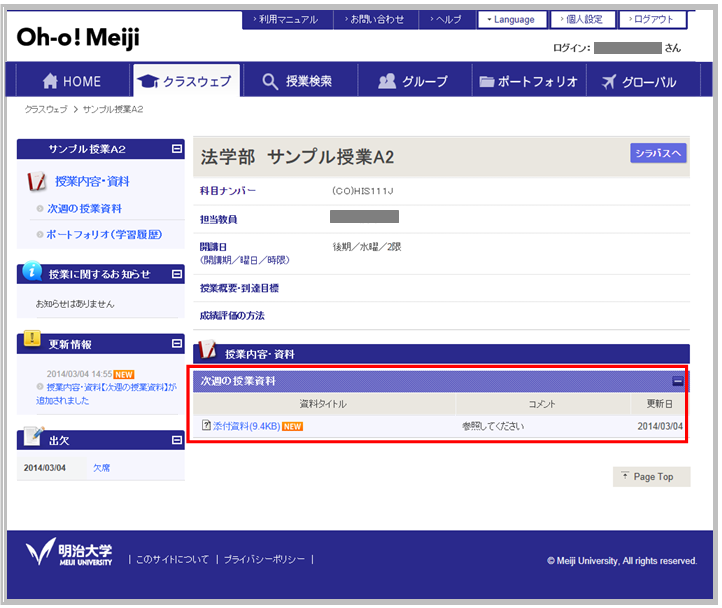Click the 欠席 attendance link
The width and height of the screenshot is (722, 608).
coord(101,468)
